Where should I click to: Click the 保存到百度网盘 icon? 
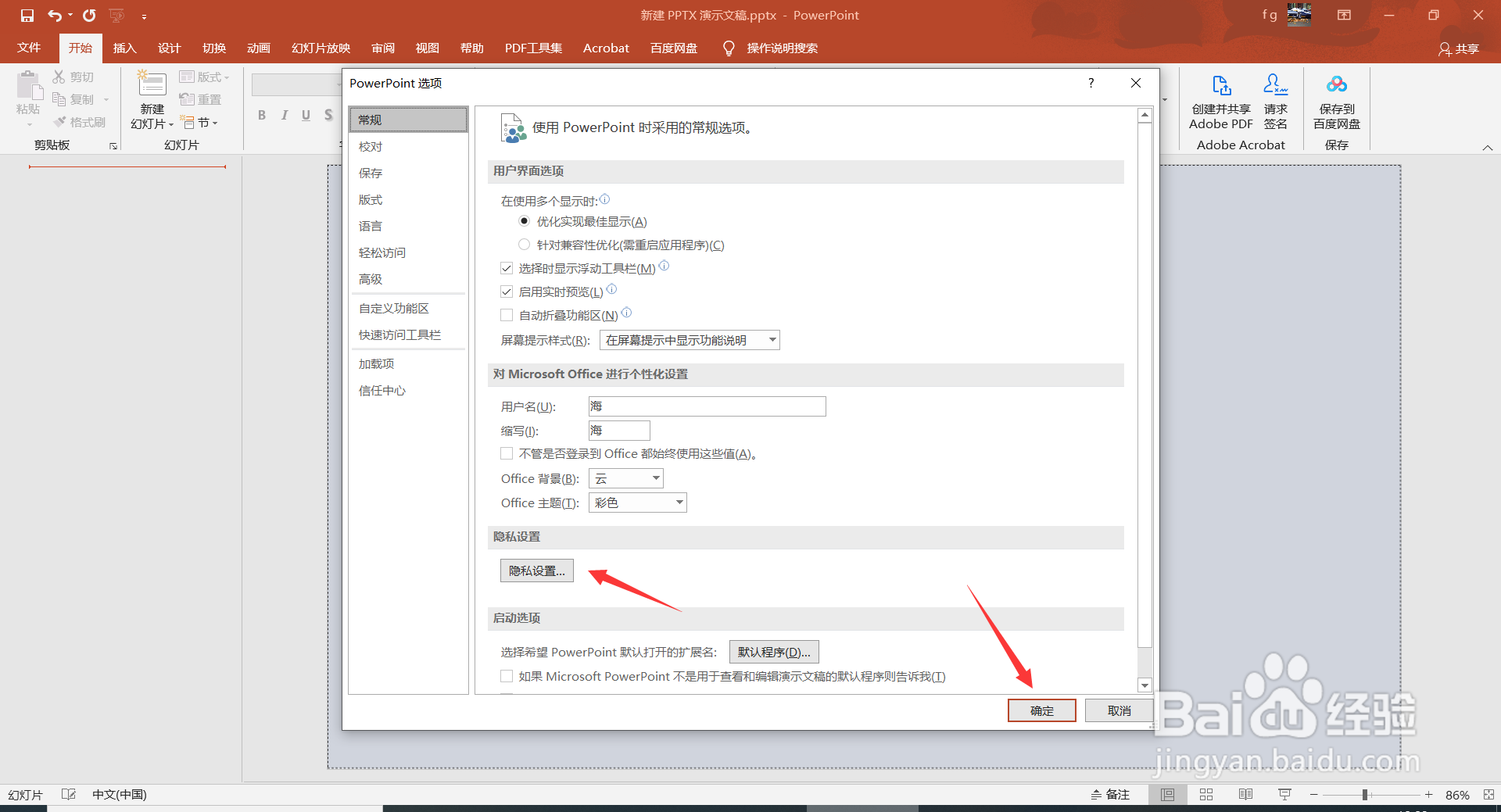point(1336,102)
